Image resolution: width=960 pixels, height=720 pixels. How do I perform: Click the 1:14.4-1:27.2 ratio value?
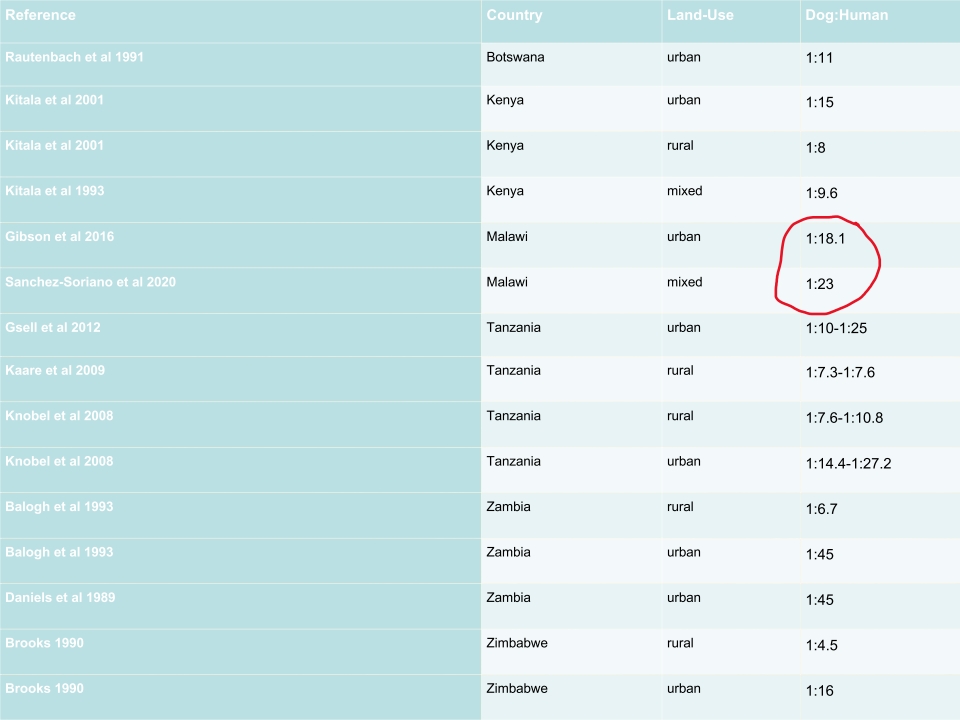point(848,463)
